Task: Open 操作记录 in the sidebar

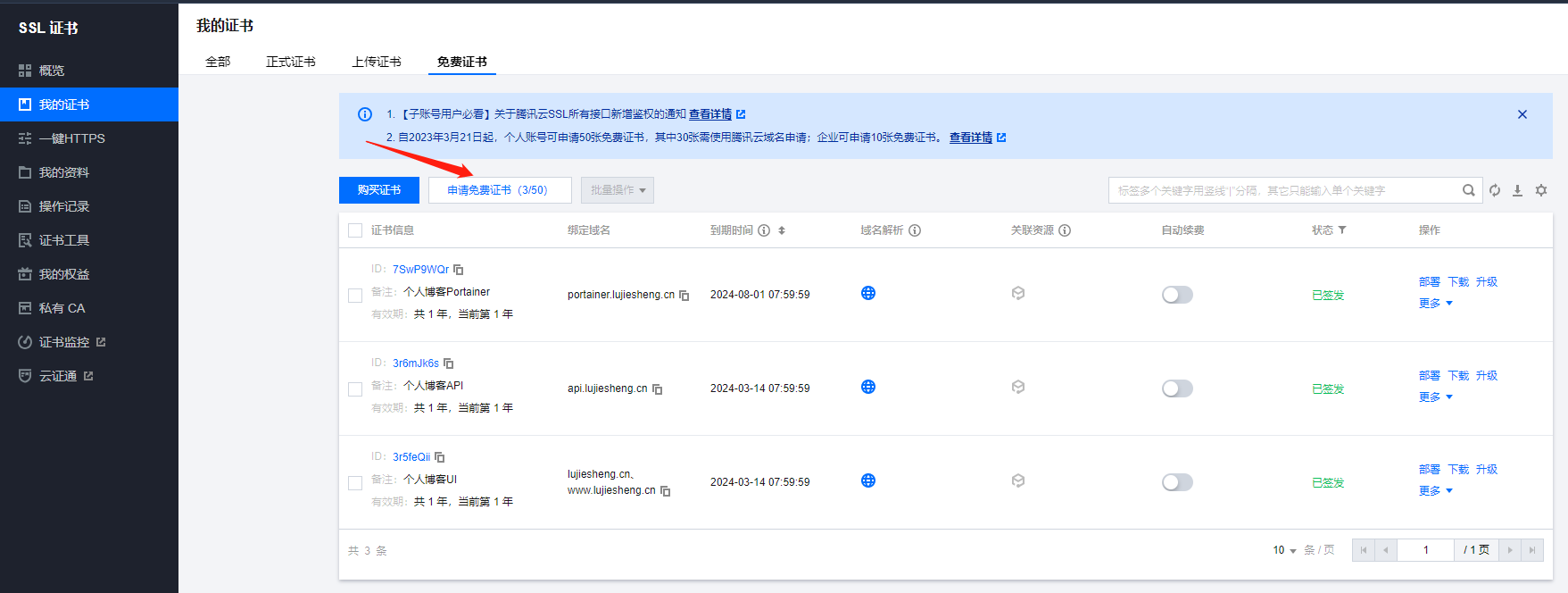Action: coord(89,206)
